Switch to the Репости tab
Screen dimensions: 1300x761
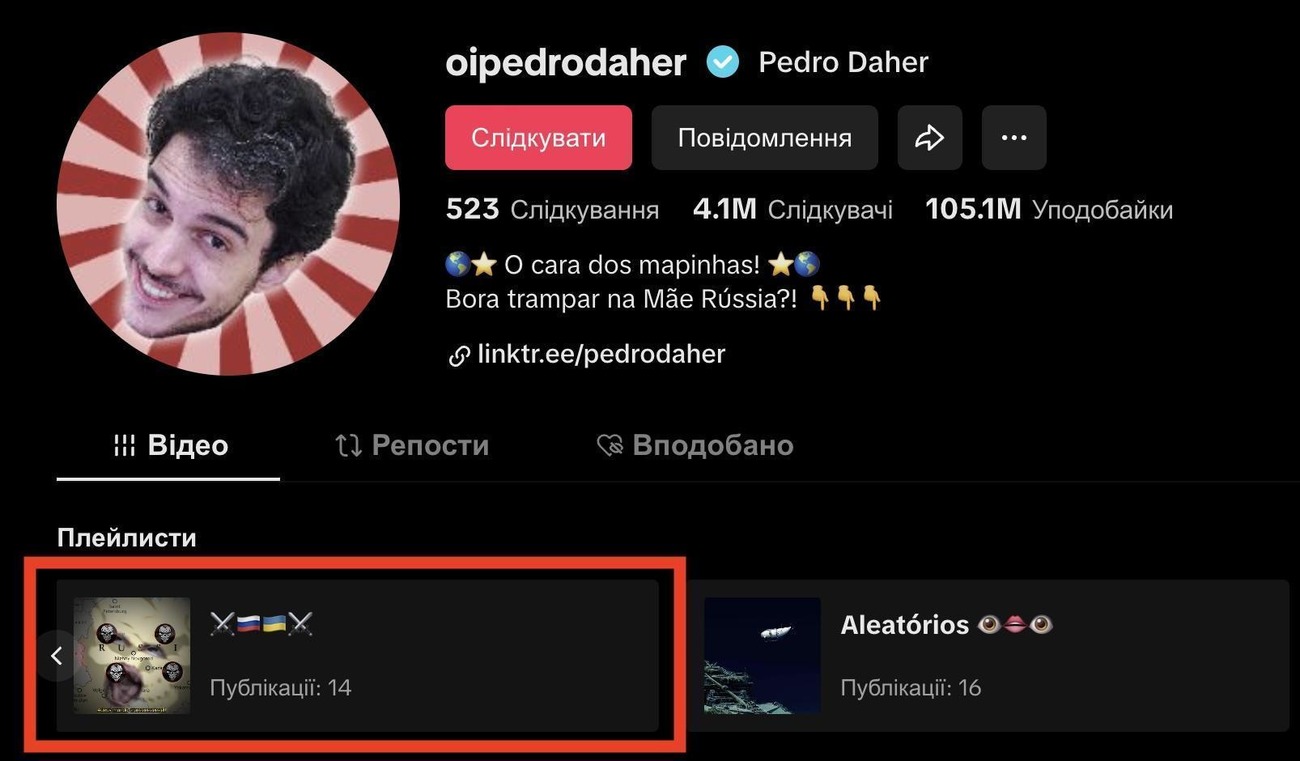click(x=411, y=446)
